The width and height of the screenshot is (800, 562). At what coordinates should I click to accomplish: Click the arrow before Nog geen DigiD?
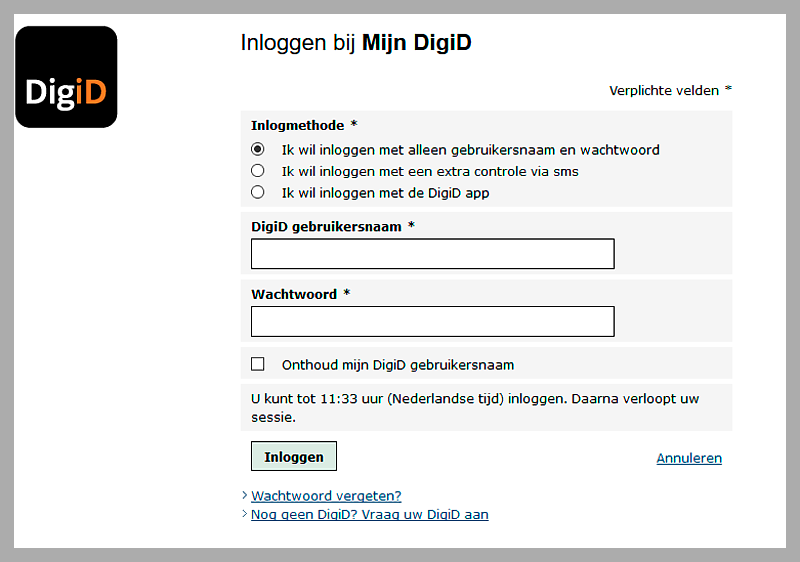coord(244,514)
